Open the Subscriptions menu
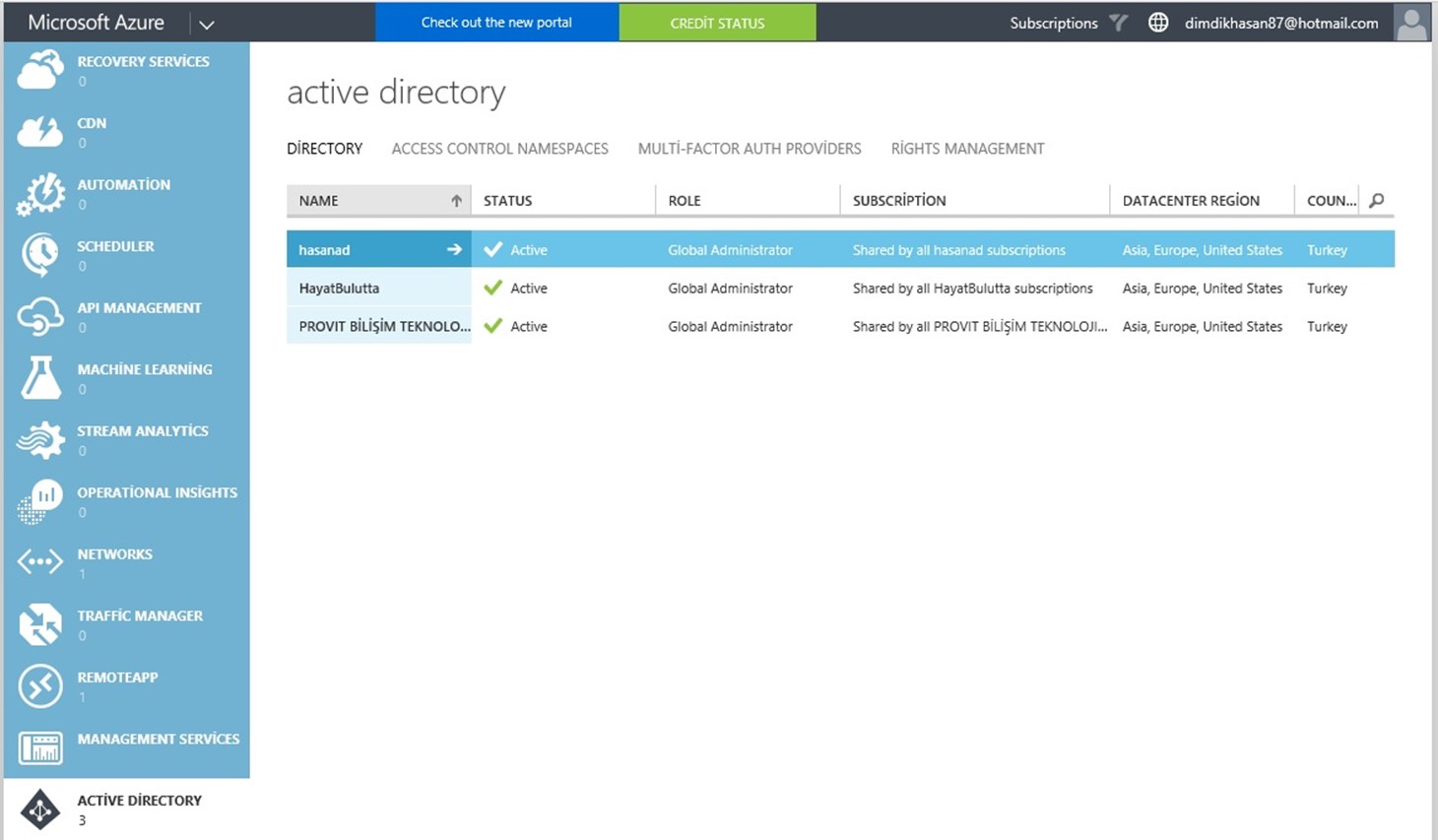This screenshot has width=1438, height=840. click(x=1053, y=23)
